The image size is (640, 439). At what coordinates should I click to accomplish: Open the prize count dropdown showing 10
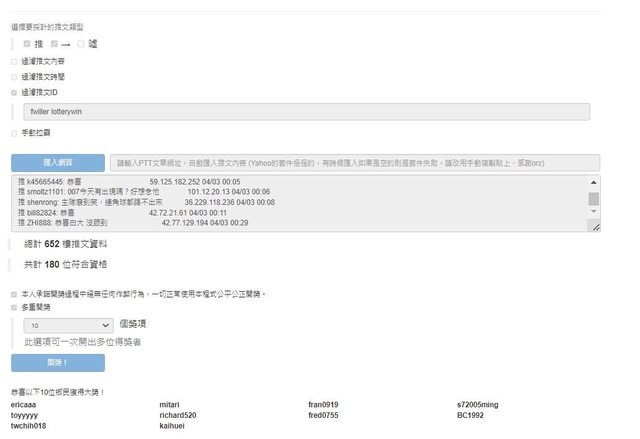69,325
